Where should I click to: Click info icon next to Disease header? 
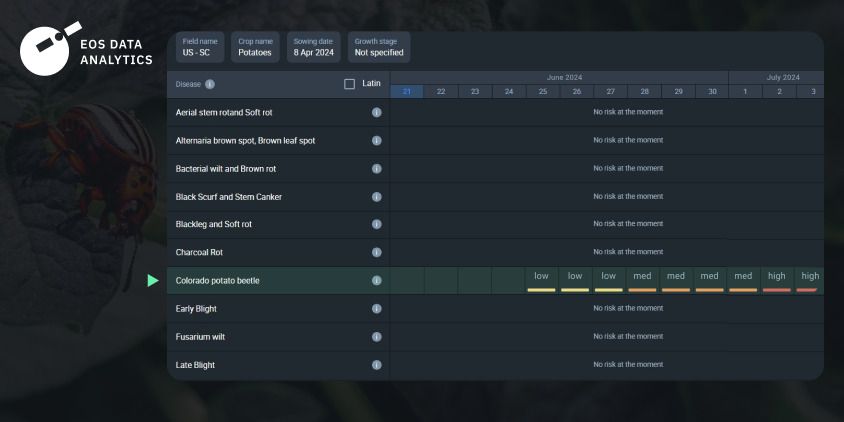[210, 84]
